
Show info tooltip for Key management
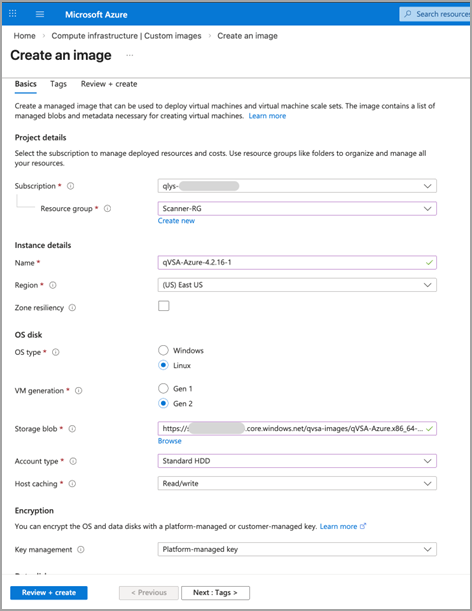pyautogui.click(x=81, y=549)
